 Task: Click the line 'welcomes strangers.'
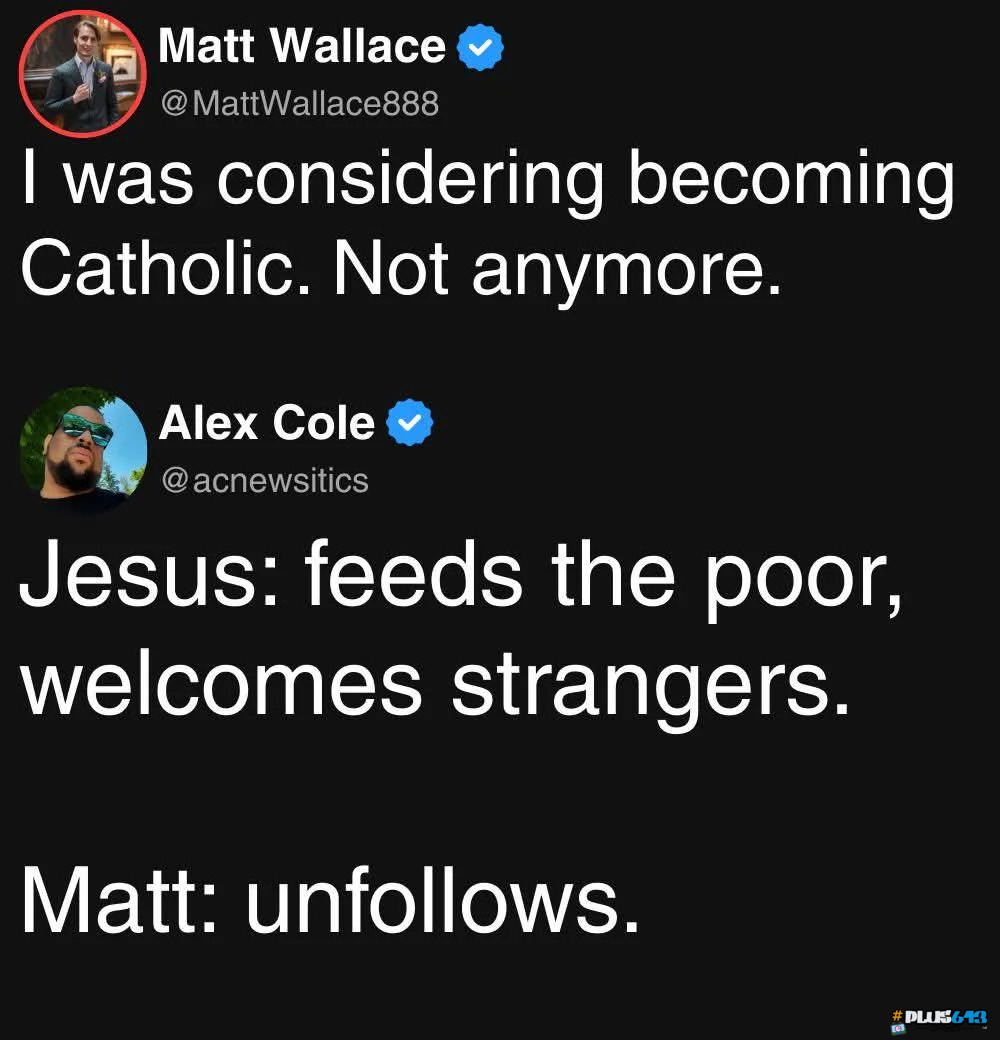436,685
